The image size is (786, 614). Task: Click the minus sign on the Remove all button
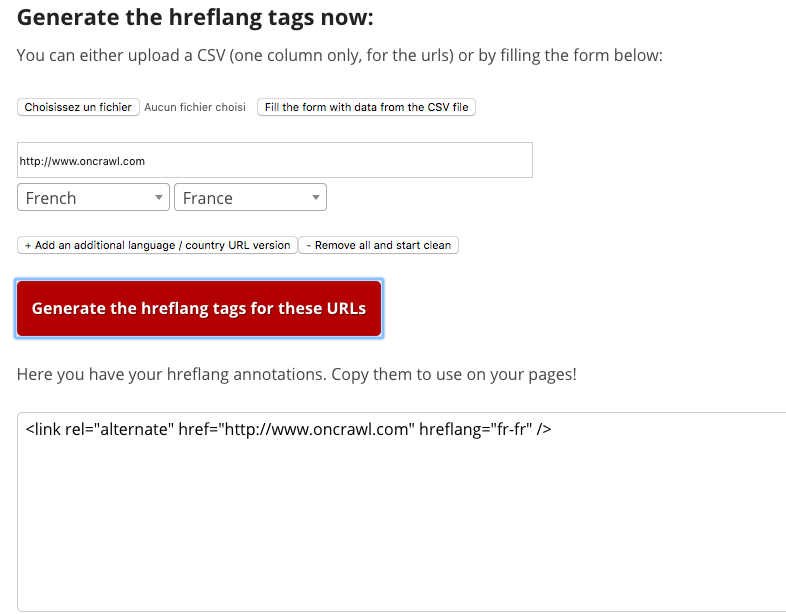click(x=308, y=246)
